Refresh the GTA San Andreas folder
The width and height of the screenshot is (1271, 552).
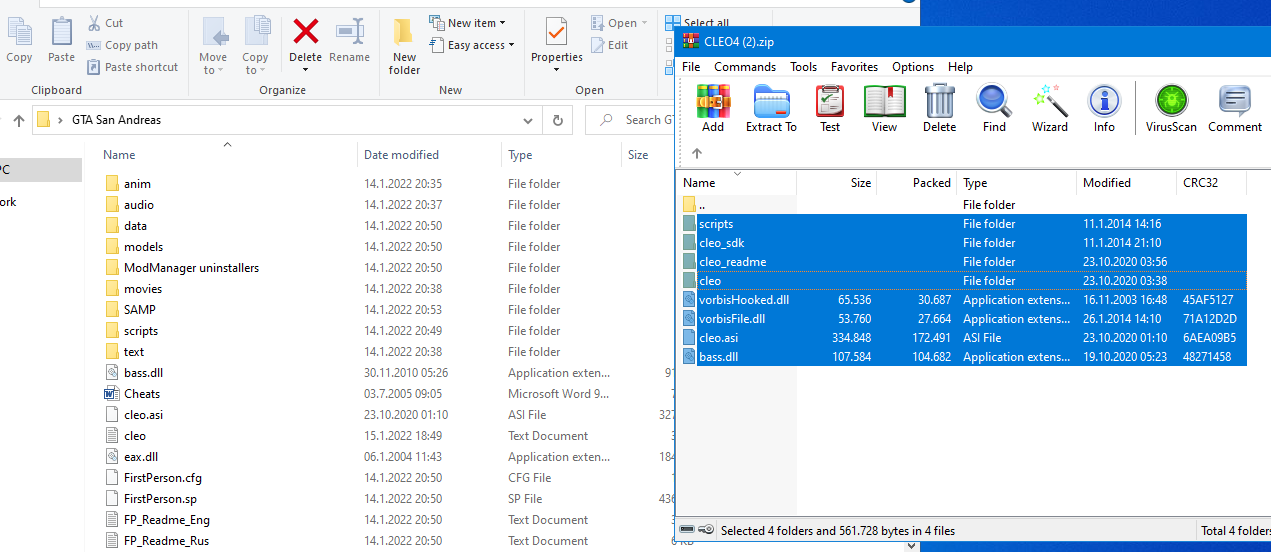[557, 120]
